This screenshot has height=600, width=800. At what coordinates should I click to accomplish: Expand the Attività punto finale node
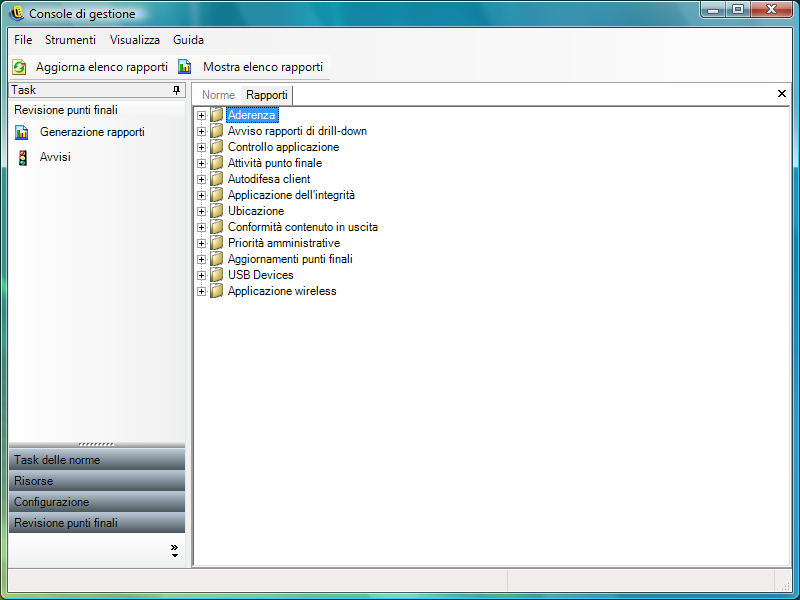click(x=202, y=163)
